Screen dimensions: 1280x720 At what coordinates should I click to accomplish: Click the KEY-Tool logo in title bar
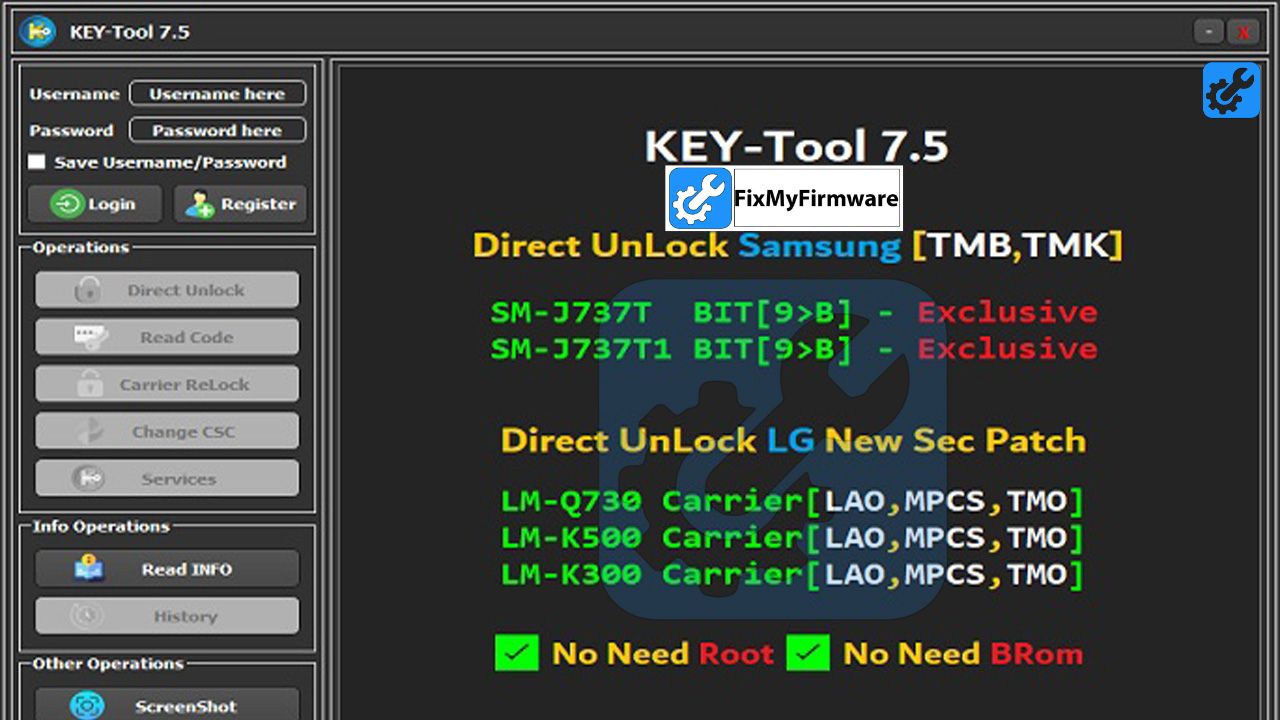point(37,32)
